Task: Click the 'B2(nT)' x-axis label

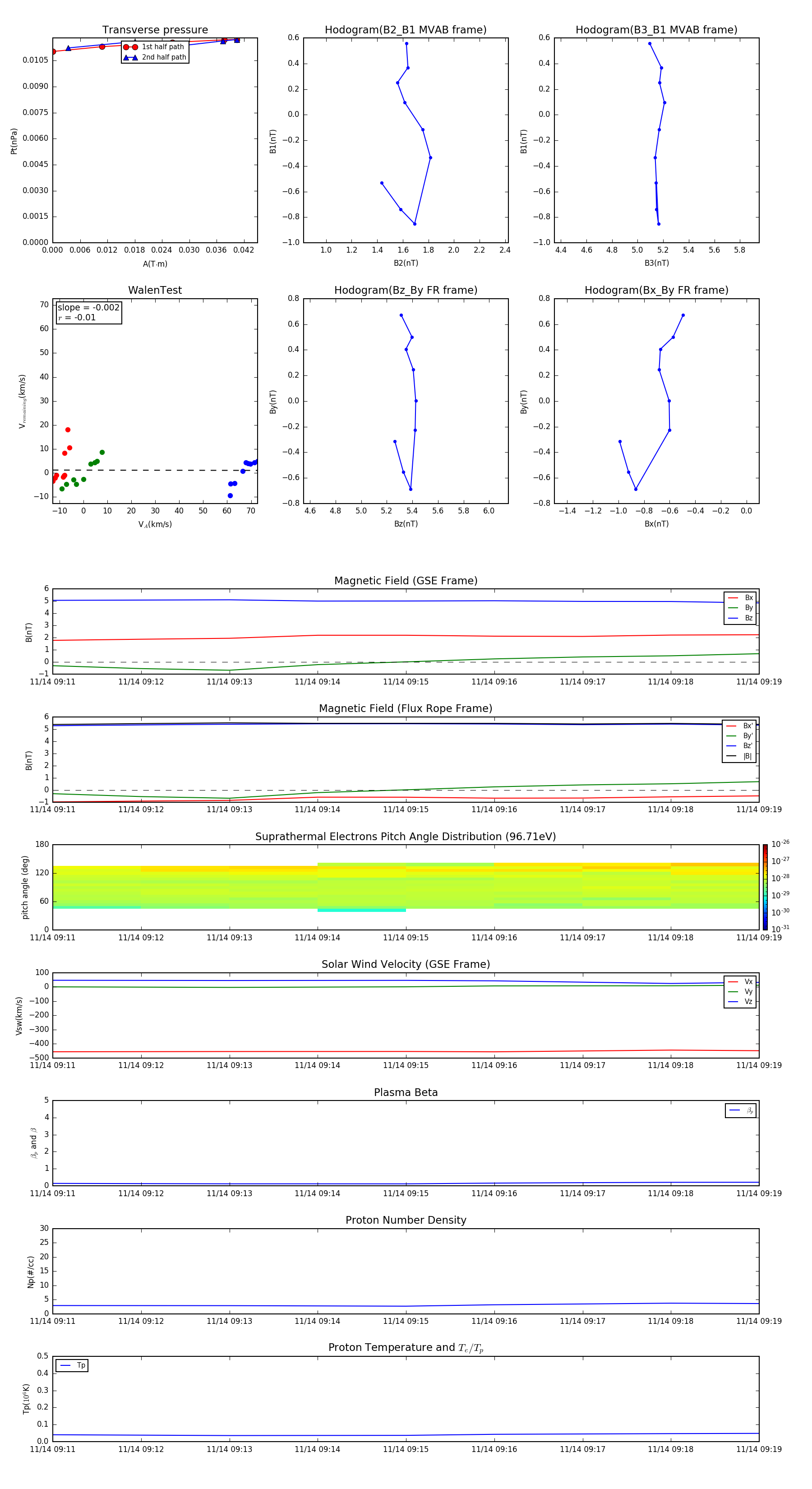Action: (406, 263)
